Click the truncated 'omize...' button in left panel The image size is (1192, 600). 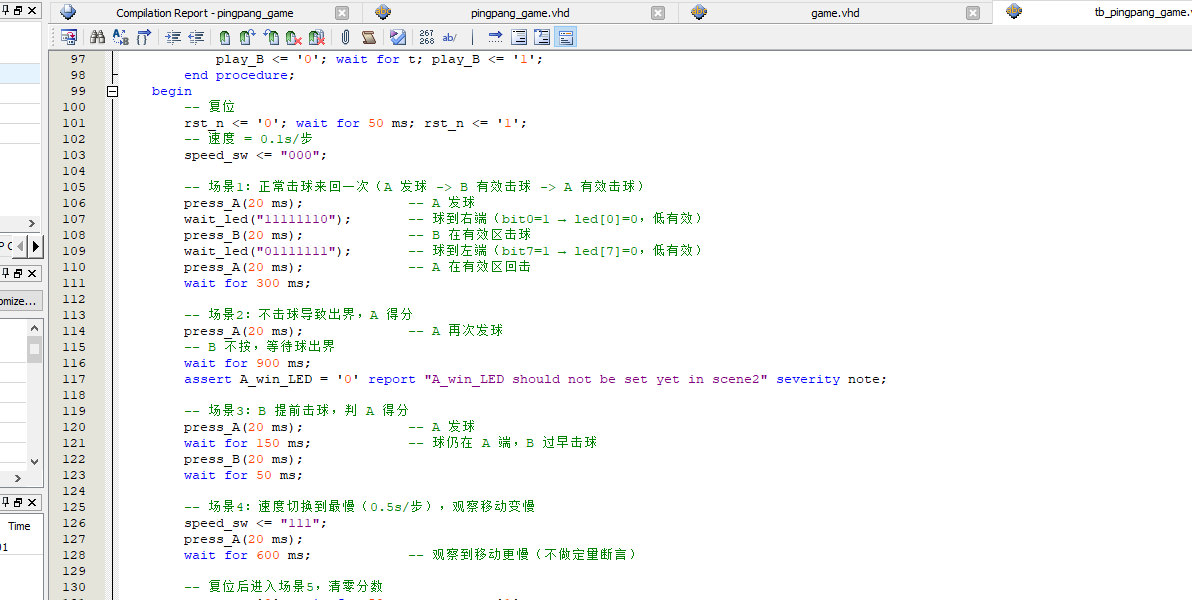point(20,301)
